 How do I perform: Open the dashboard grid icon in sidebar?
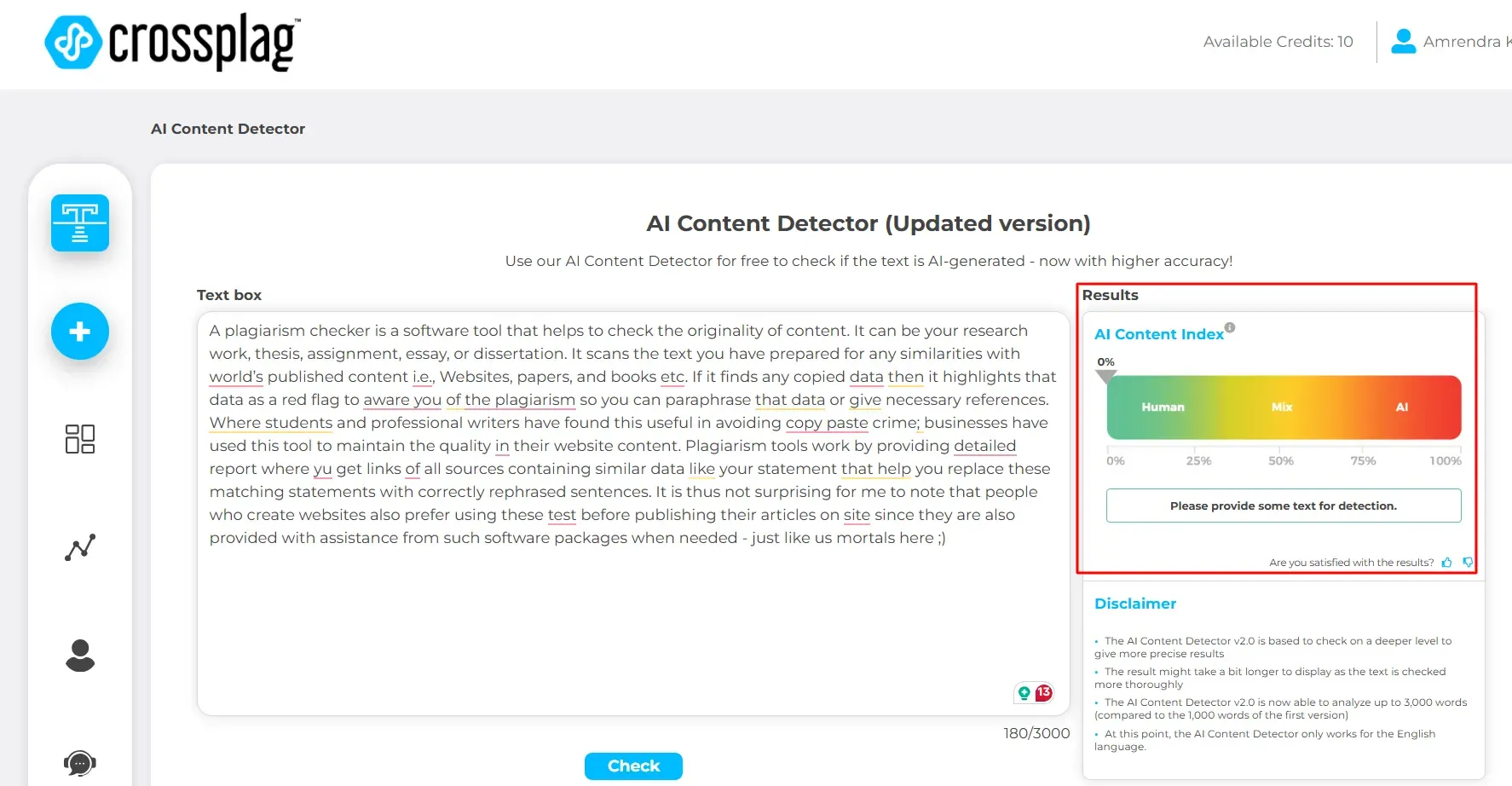(80, 439)
